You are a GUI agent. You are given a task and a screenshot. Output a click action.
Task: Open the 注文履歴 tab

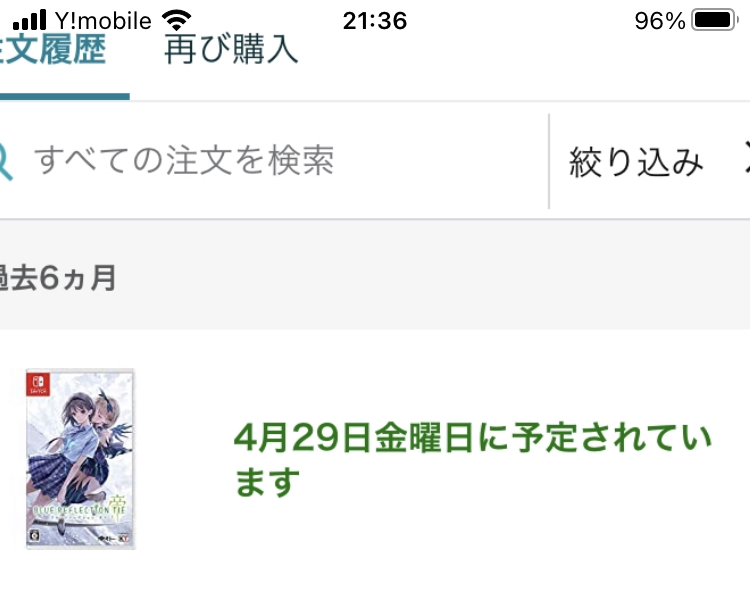(53, 50)
